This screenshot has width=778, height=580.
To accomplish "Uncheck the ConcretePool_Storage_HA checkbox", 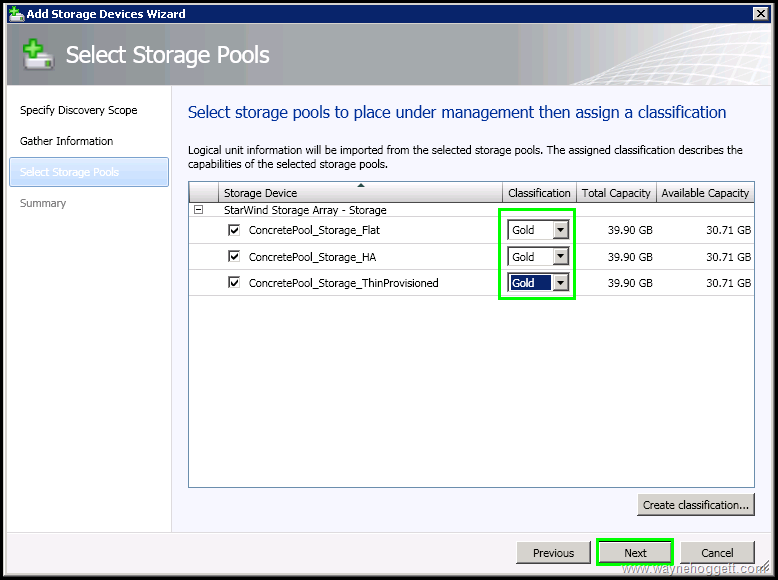I will click(x=234, y=257).
